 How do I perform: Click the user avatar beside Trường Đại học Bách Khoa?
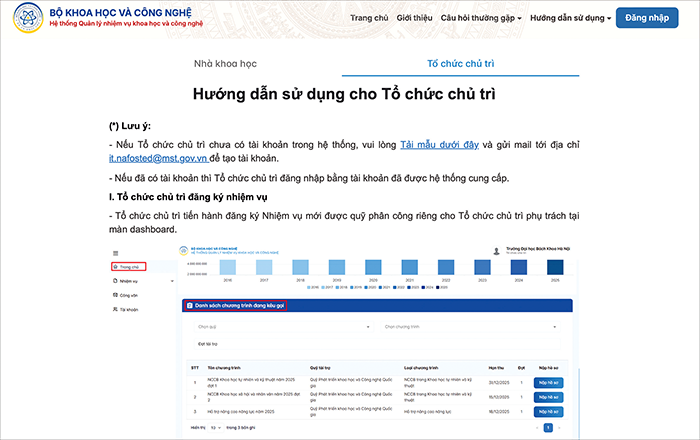(497, 250)
